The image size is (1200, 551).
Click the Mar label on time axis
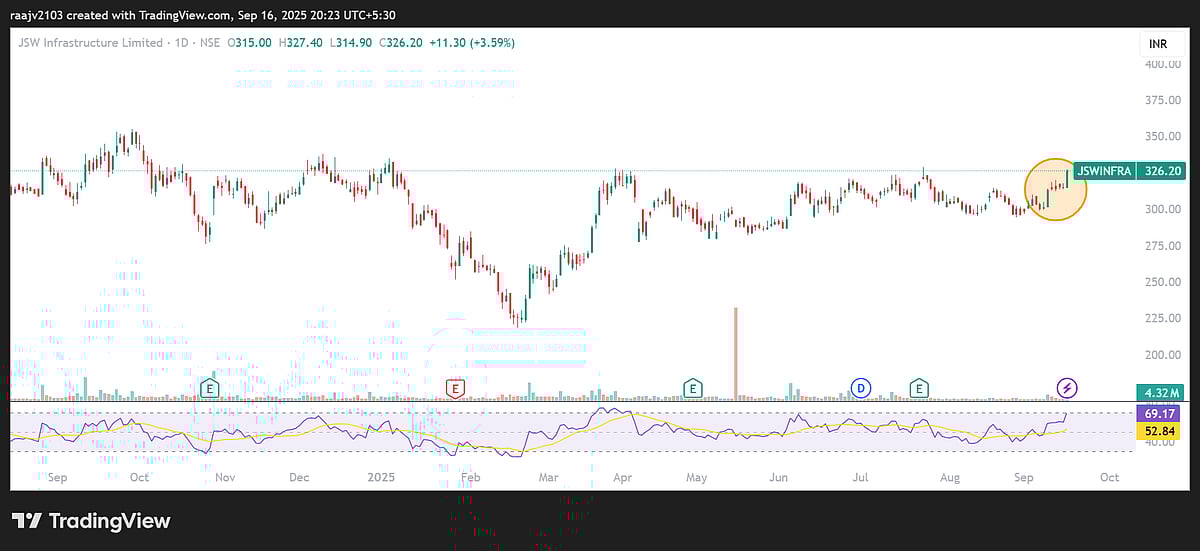click(548, 478)
